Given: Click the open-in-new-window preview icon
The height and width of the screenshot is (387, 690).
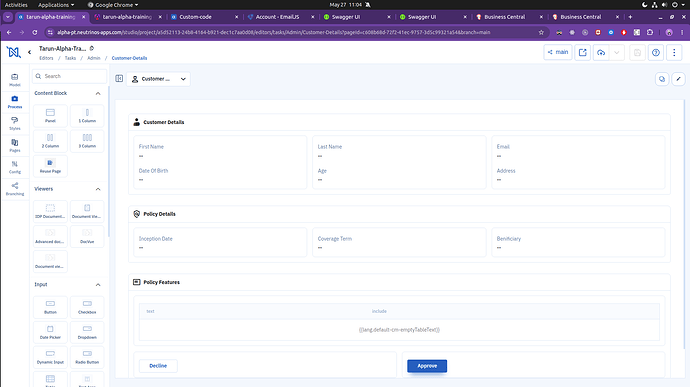Looking at the screenshot, I should point(582,52).
